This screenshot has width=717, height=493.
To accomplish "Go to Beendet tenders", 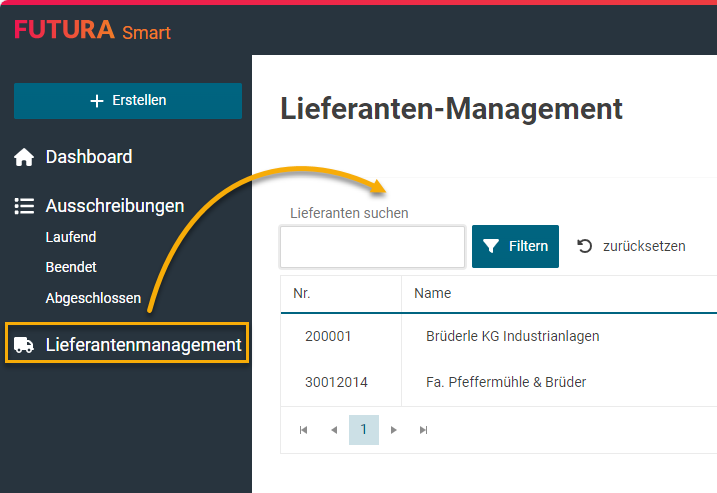I will (x=71, y=268).
